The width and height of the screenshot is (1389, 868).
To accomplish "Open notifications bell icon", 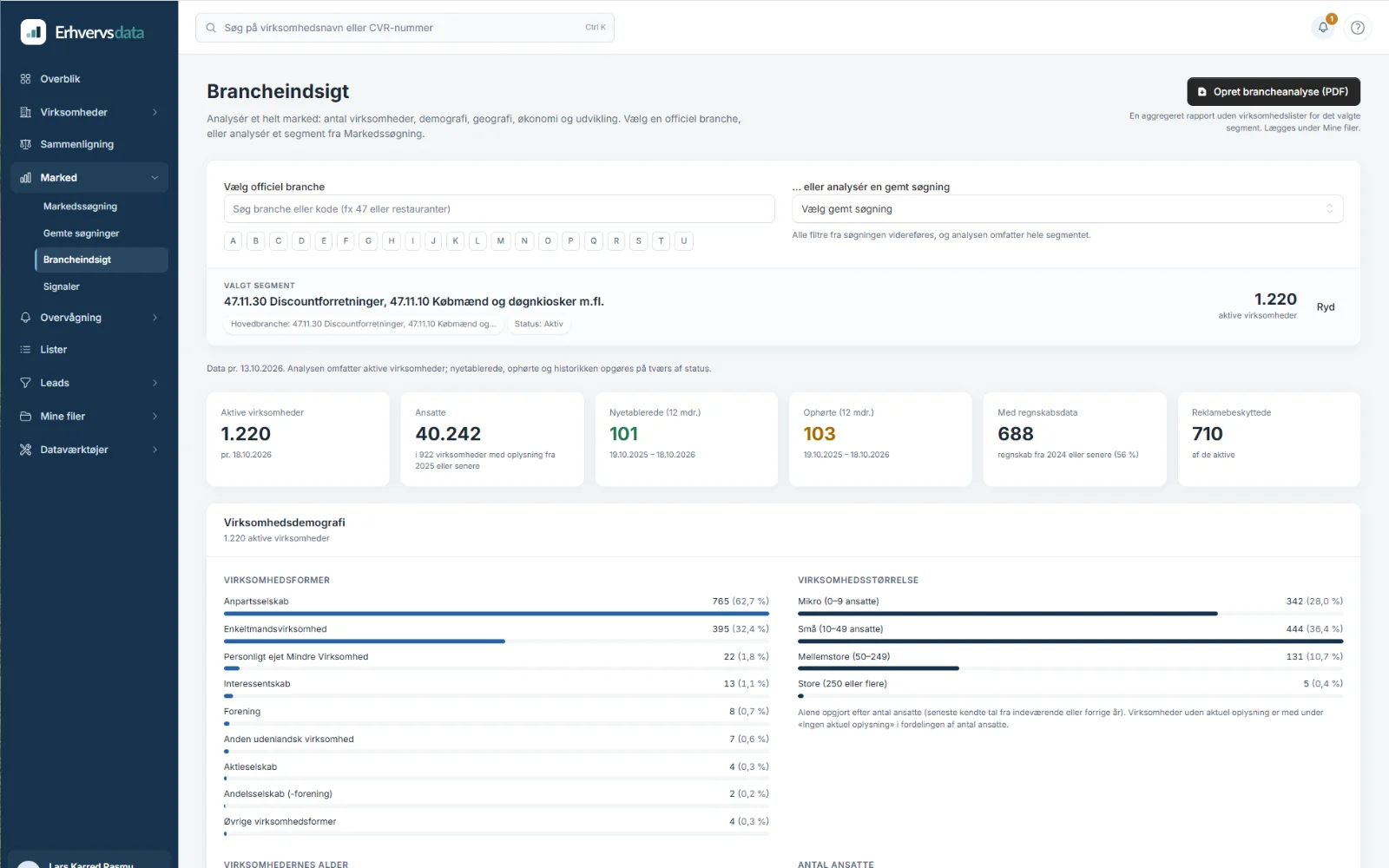I will tap(1323, 27).
